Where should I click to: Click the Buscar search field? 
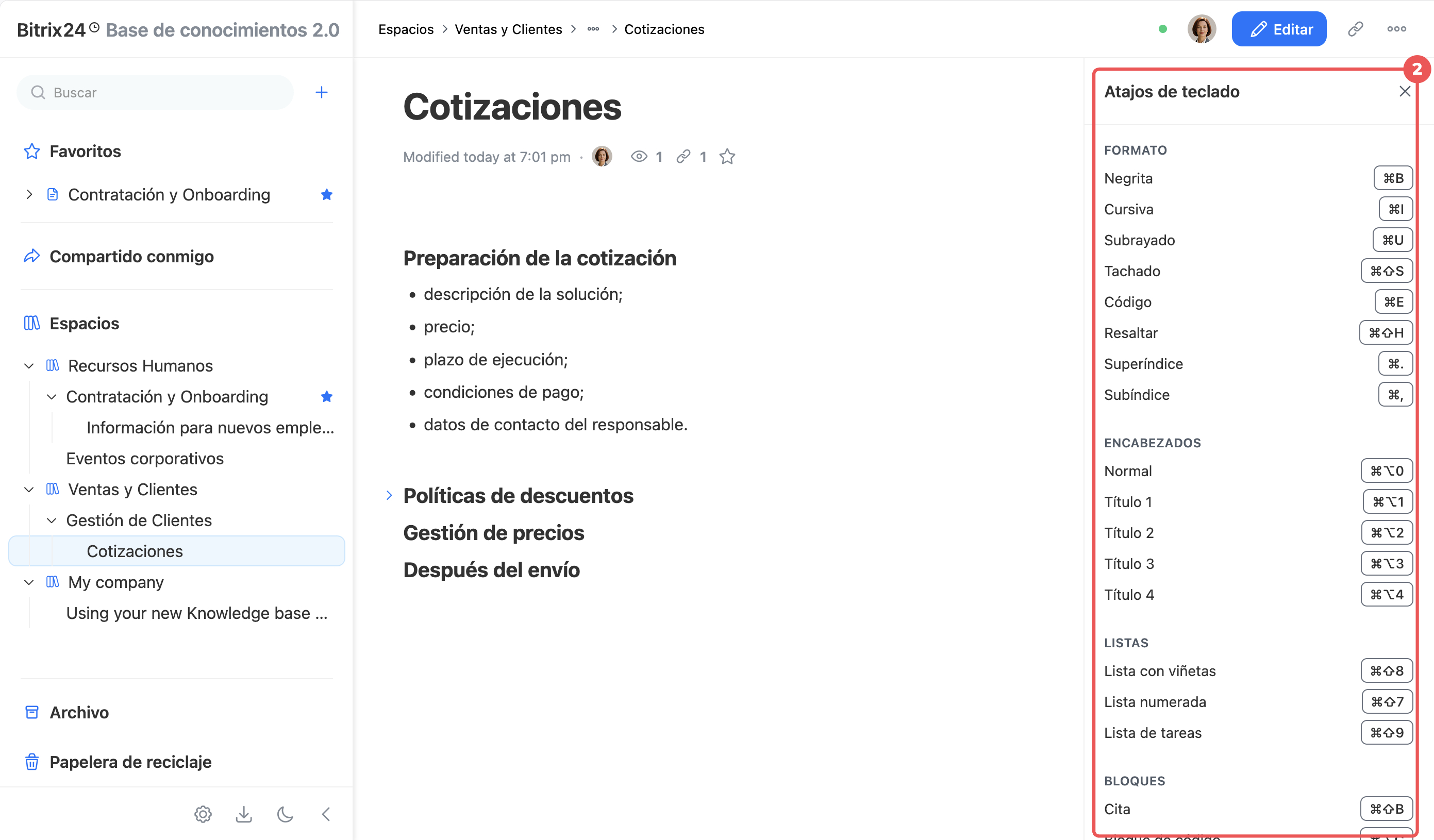pos(155,92)
